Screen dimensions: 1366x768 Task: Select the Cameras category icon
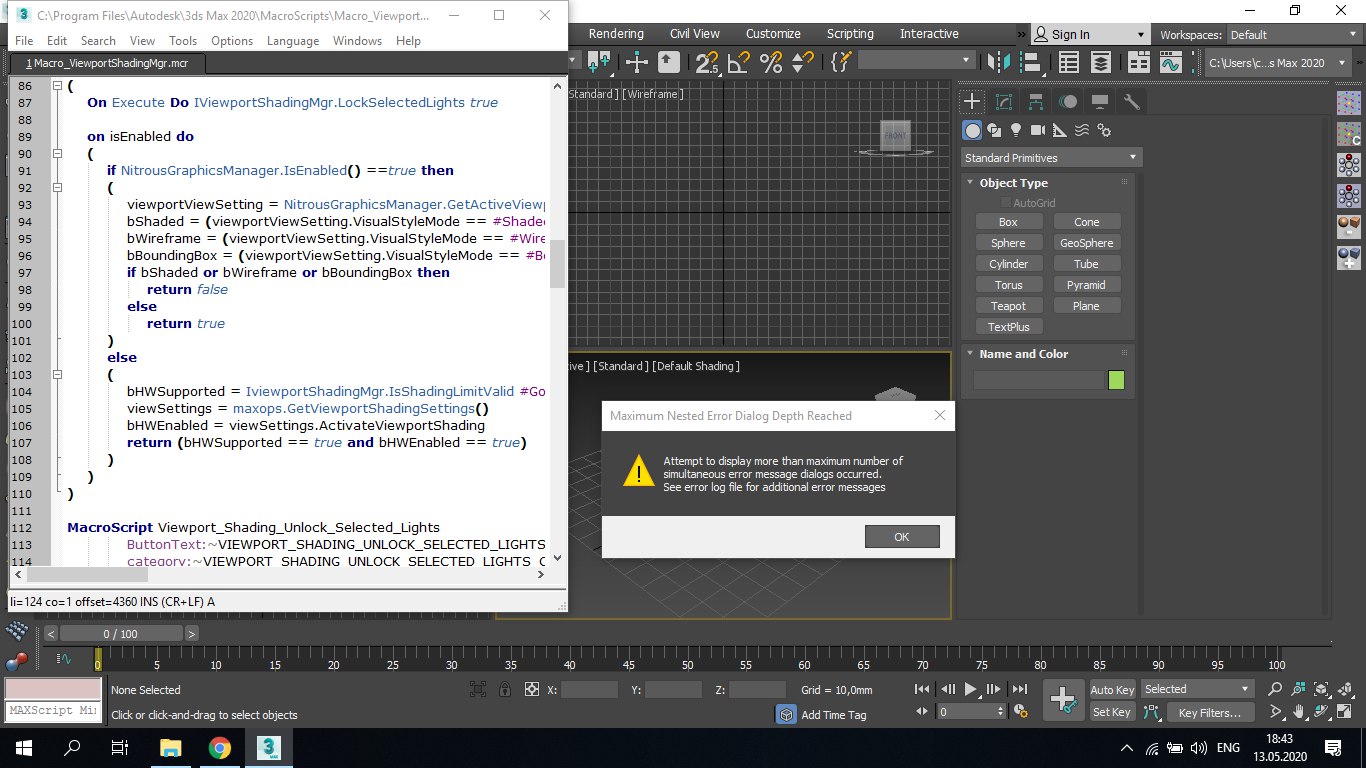tap(1038, 130)
